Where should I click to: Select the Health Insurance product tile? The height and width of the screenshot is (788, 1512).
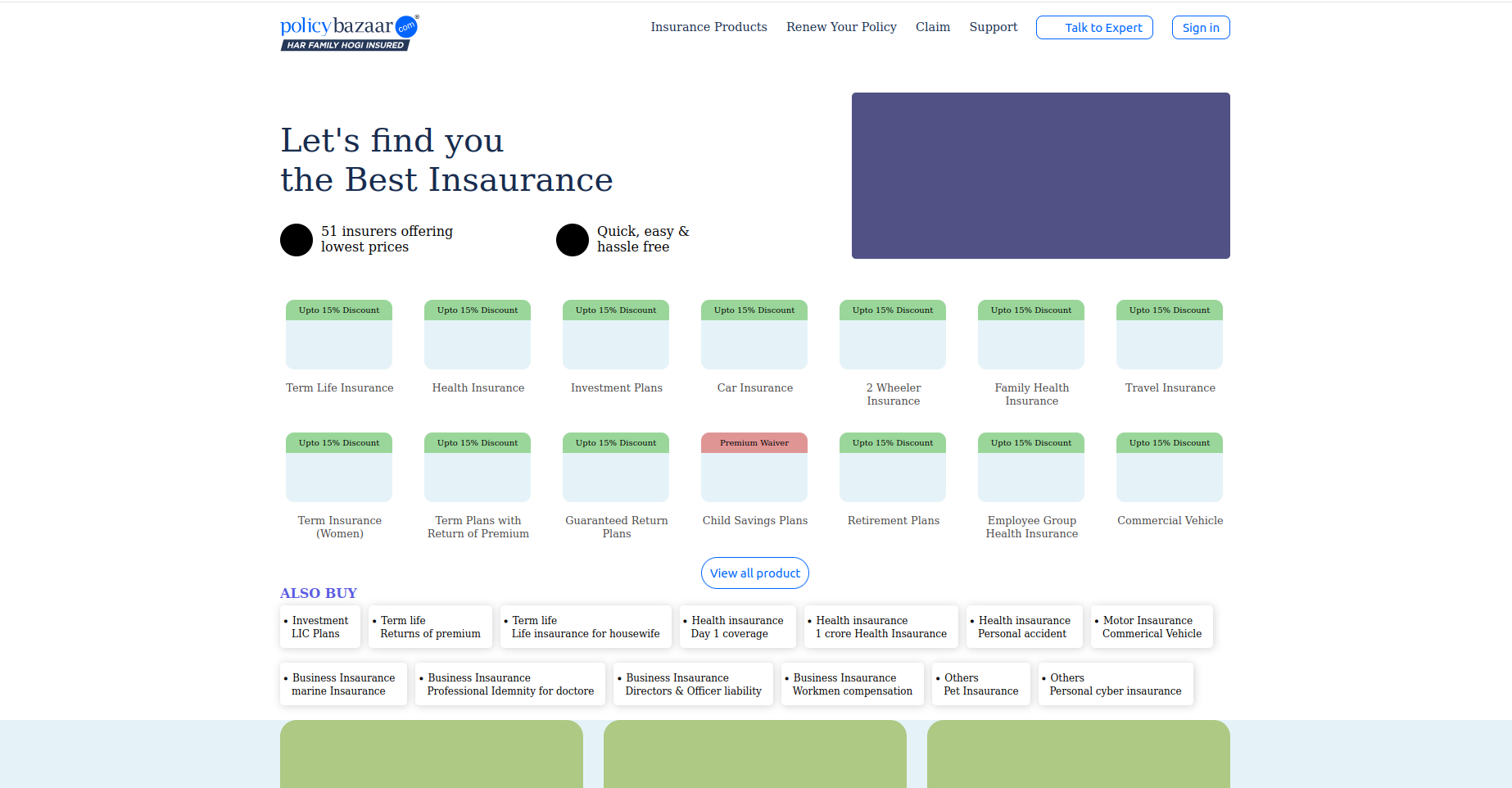(x=478, y=346)
